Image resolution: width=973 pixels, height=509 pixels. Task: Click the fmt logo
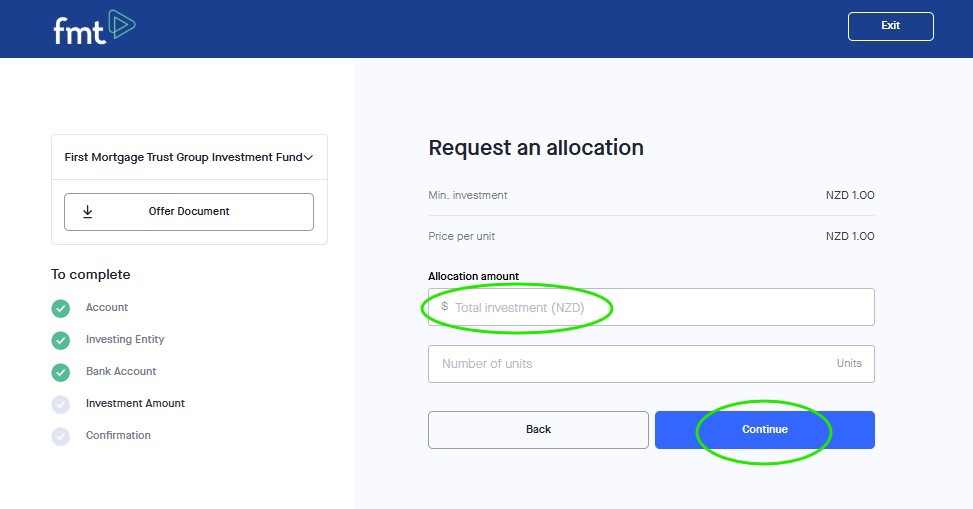94,28
